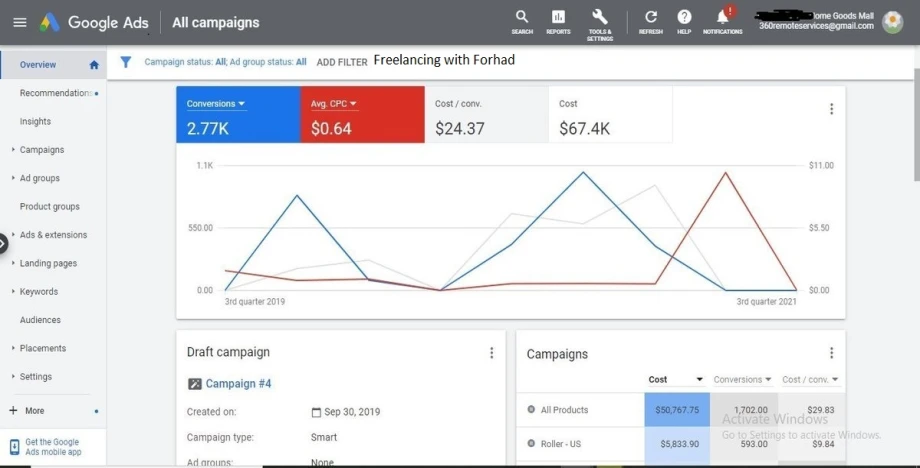Open Tools & Settings wrench icon

coord(600,19)
